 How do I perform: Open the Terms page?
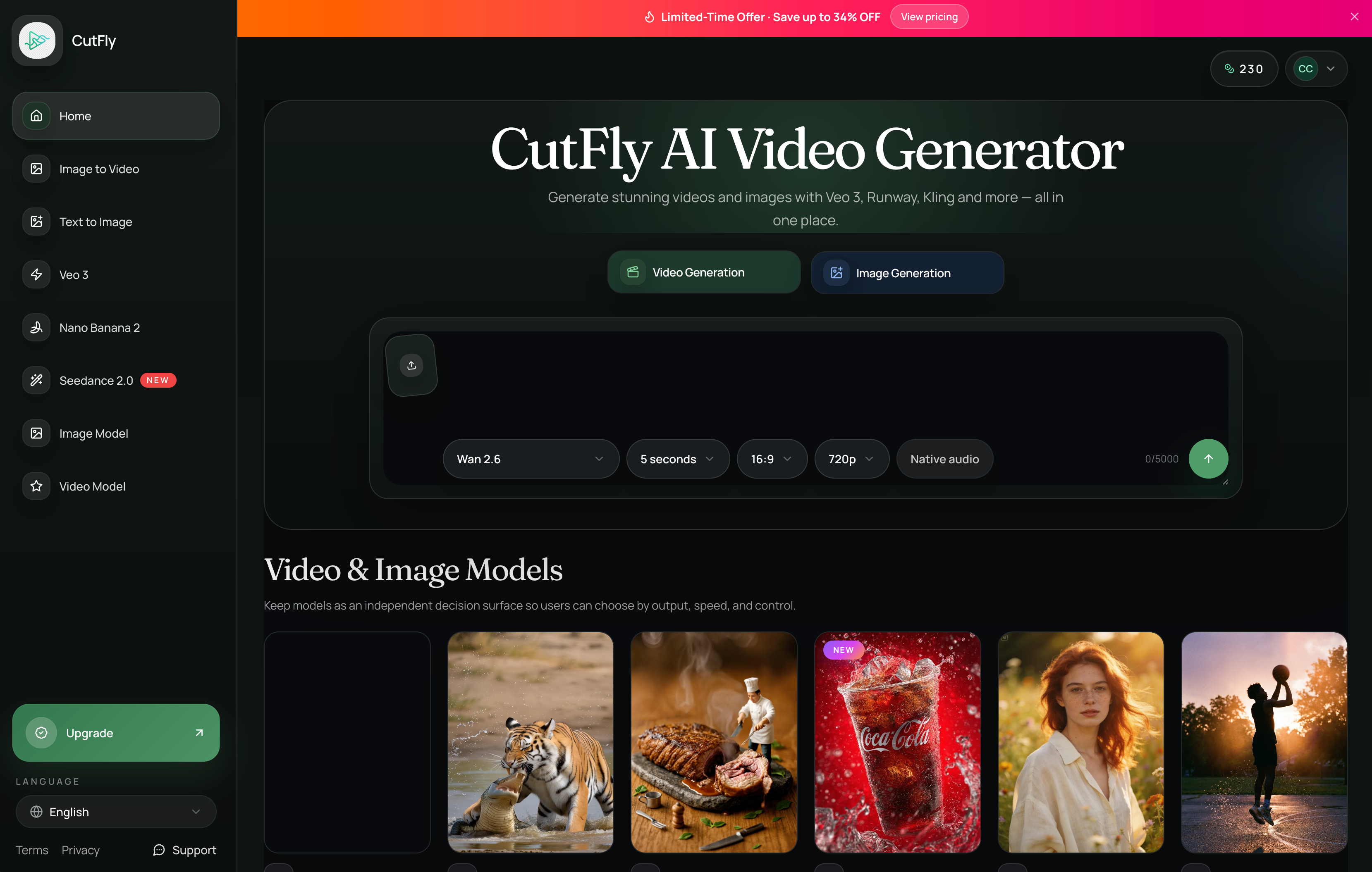click(x=31, y=850)
